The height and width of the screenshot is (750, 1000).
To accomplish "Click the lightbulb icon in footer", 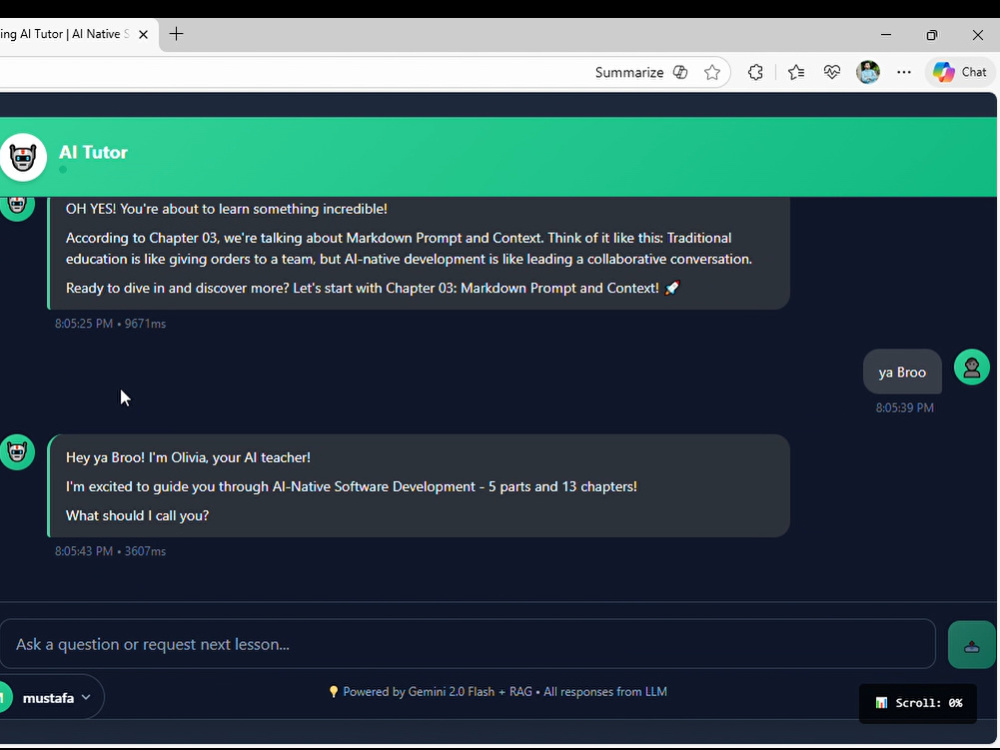I will click(333, 692).
